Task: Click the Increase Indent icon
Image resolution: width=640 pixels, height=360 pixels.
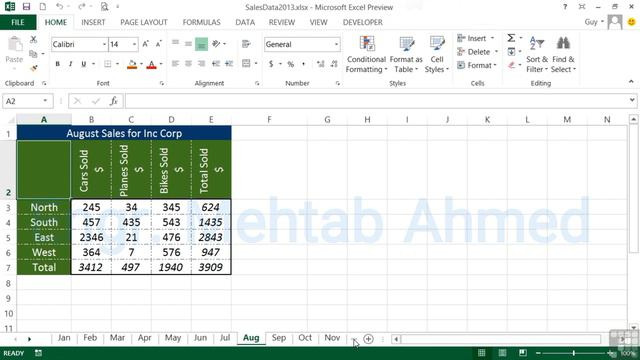Action: pos(229,64)
